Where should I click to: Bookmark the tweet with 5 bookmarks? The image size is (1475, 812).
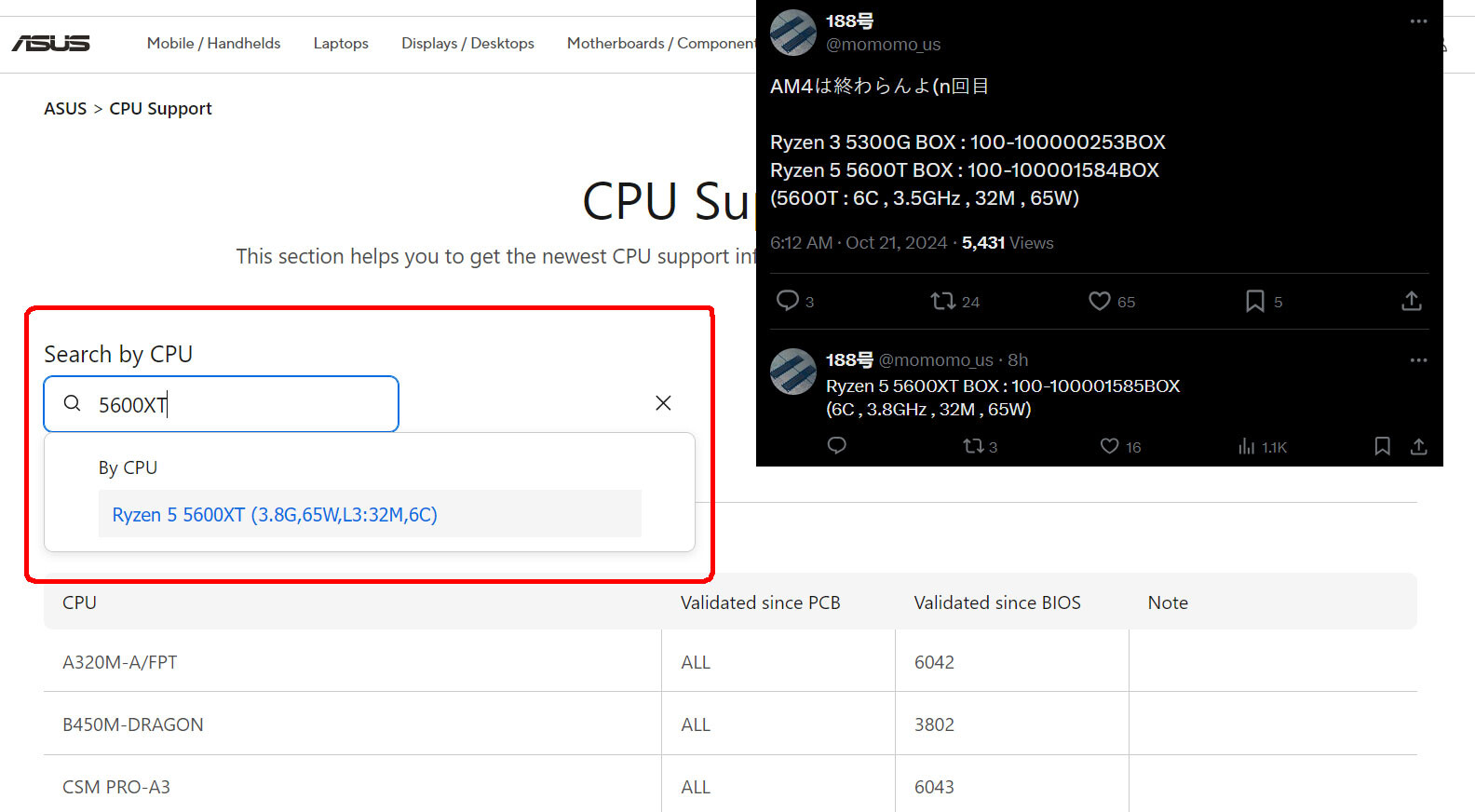click(1255, 301)
